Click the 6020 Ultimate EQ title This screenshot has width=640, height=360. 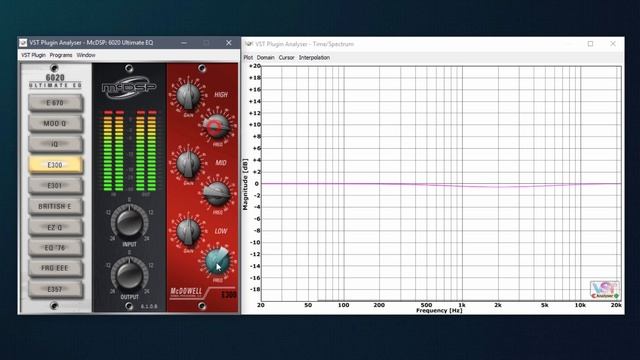55,81
